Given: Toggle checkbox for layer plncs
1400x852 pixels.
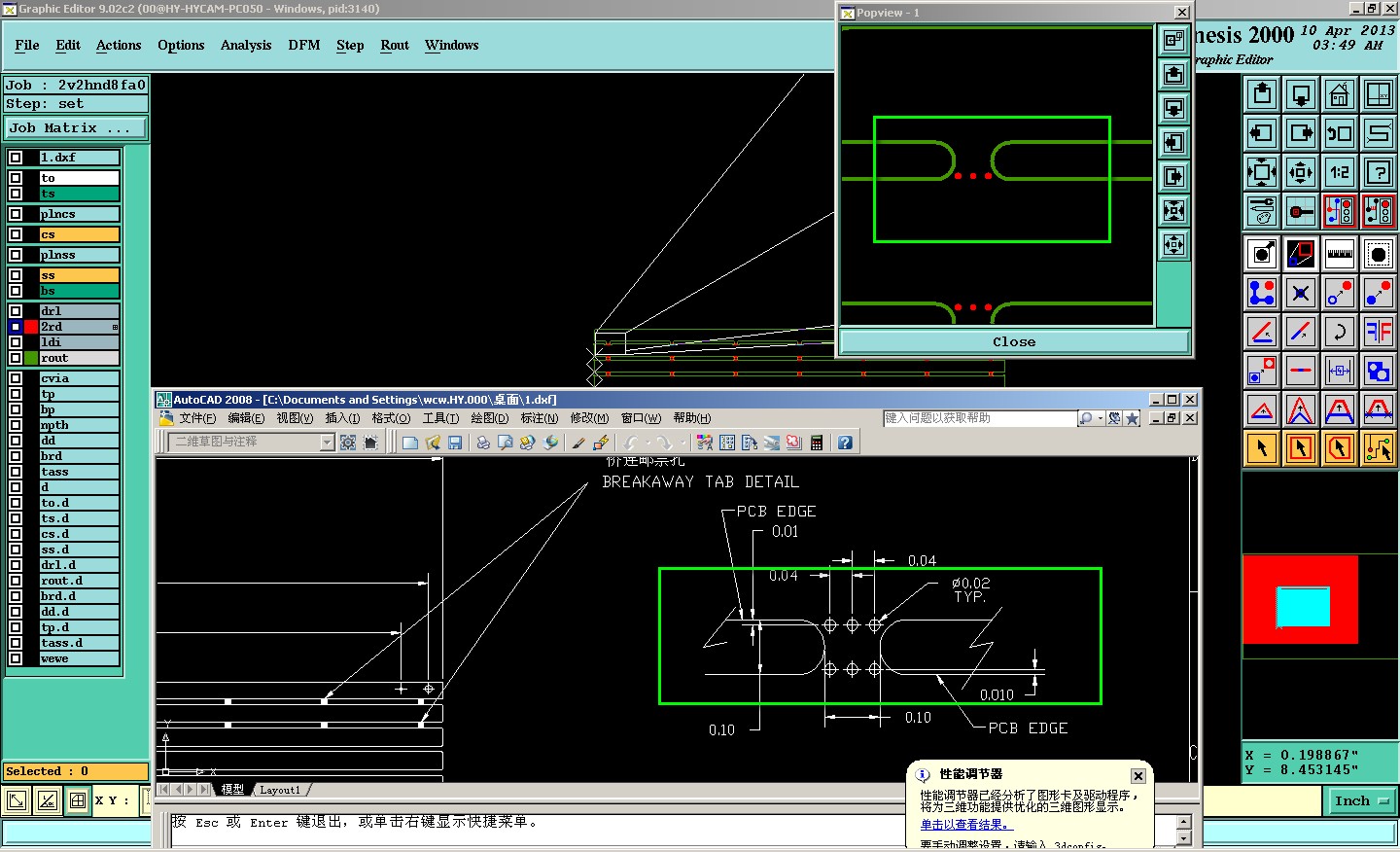Looking at the screenshot, I should pos(16,214).
